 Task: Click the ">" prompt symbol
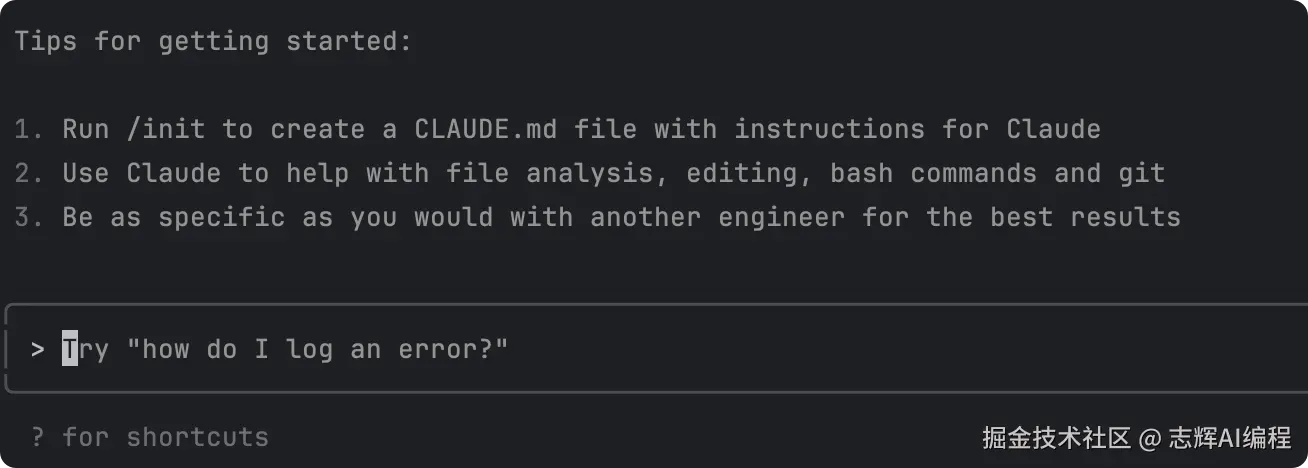pyautogui.click(x=37, y=349)
